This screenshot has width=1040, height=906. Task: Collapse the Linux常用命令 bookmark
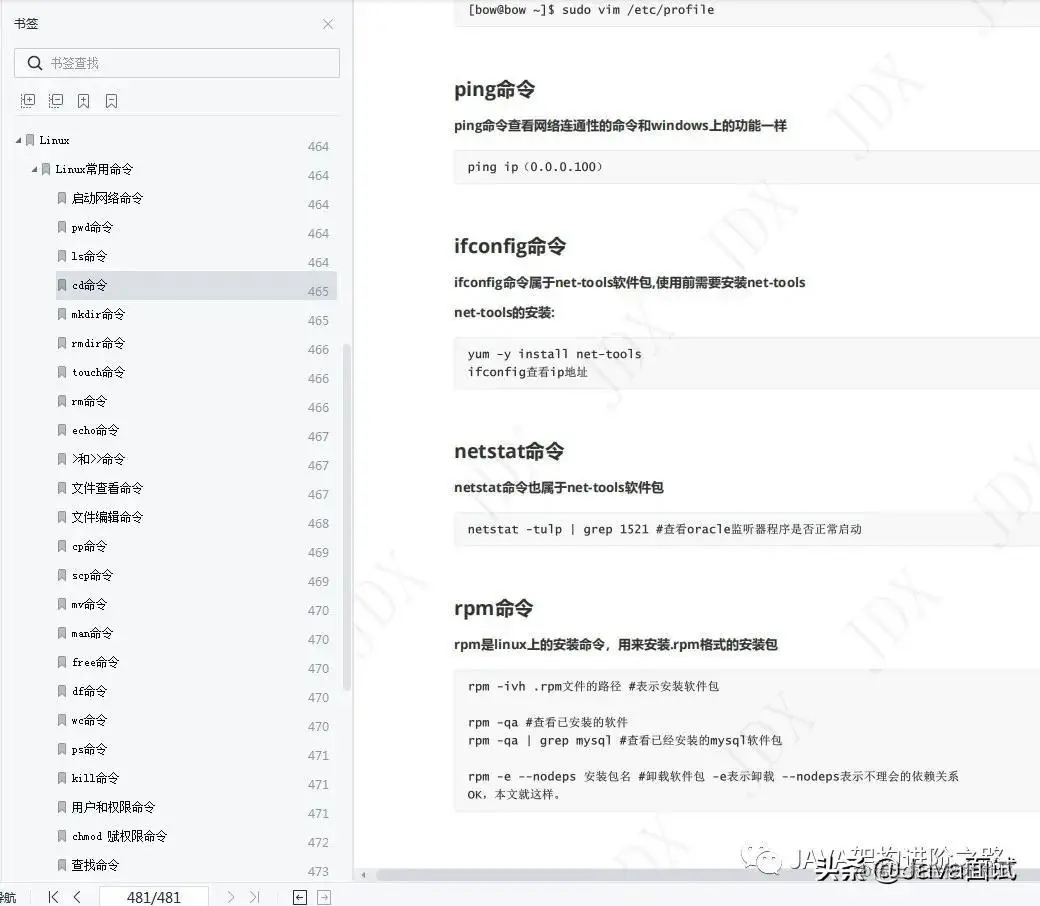(34, 170)
